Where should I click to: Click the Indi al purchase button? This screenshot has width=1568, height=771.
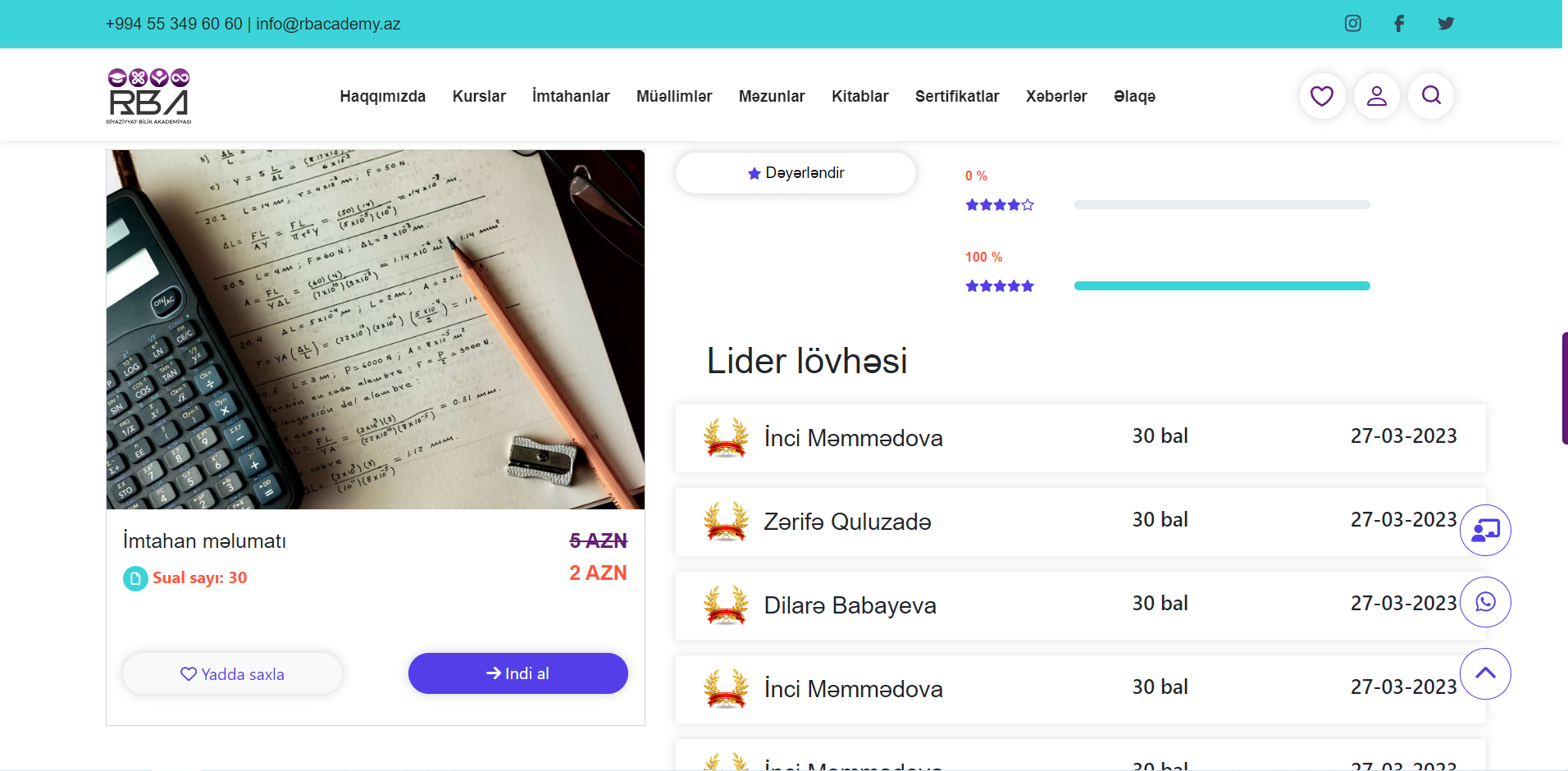tap(518, 673)
